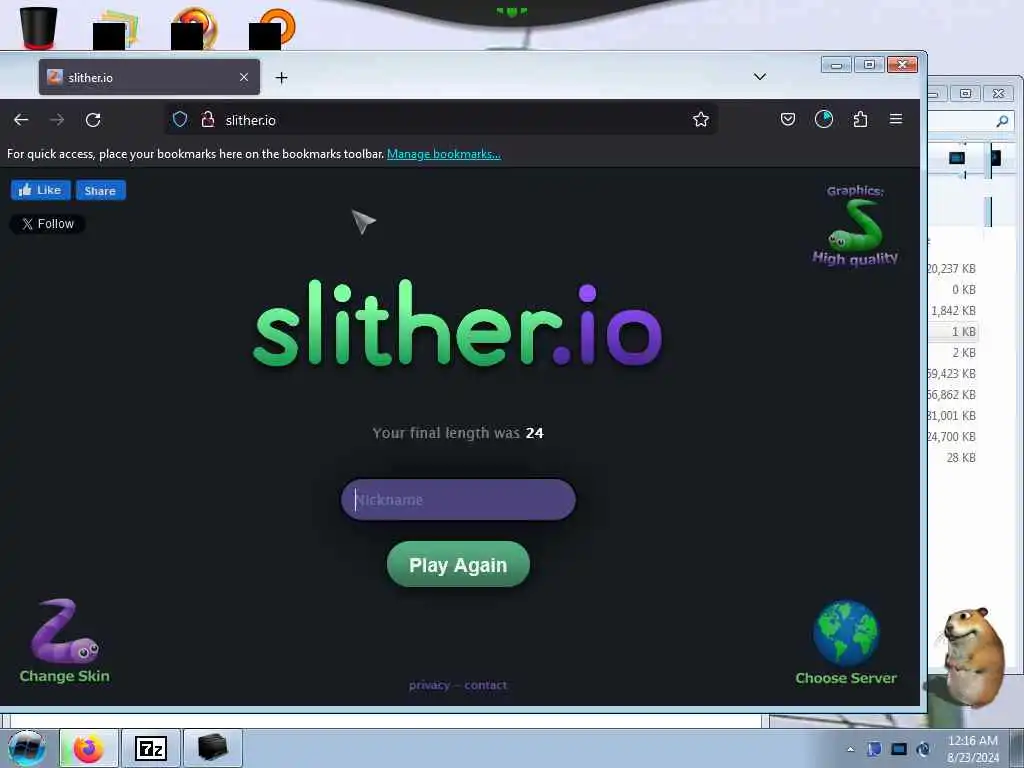Close the slither.io tab
1024x768 pixels.
[244, 77]
